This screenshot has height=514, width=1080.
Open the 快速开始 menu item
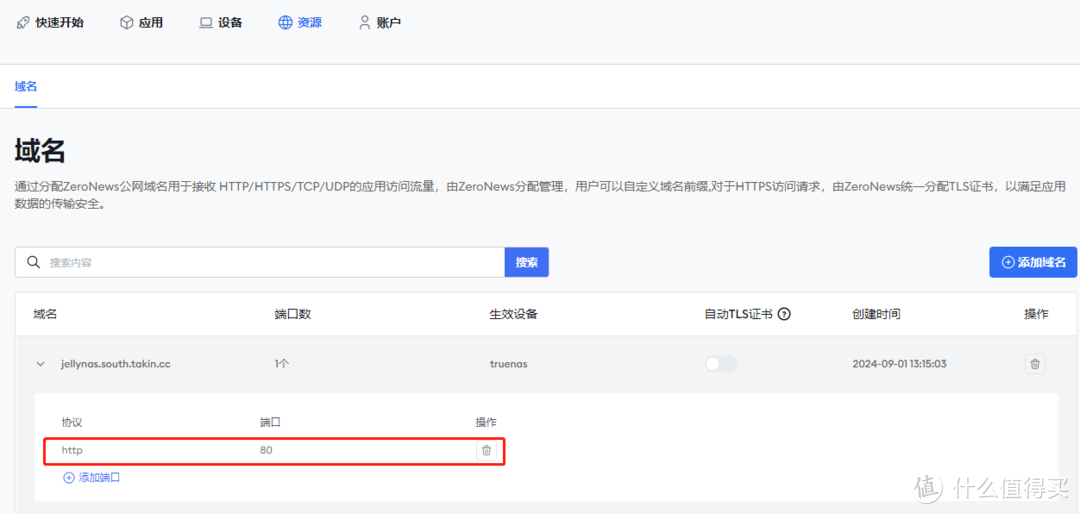(49, 23)
